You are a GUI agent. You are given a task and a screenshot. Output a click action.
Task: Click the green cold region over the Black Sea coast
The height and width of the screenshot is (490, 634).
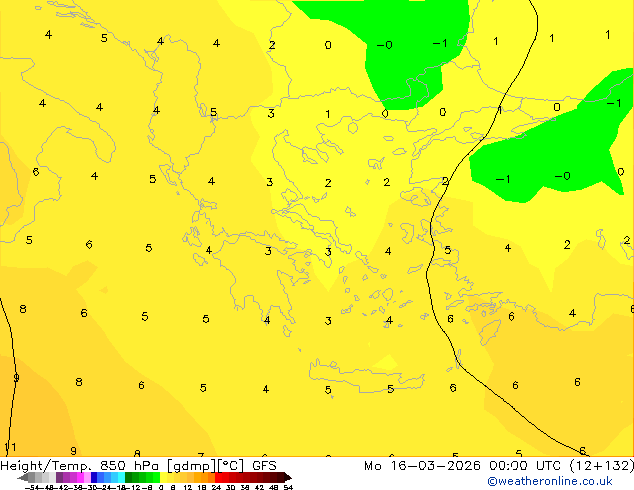point(408,53)
